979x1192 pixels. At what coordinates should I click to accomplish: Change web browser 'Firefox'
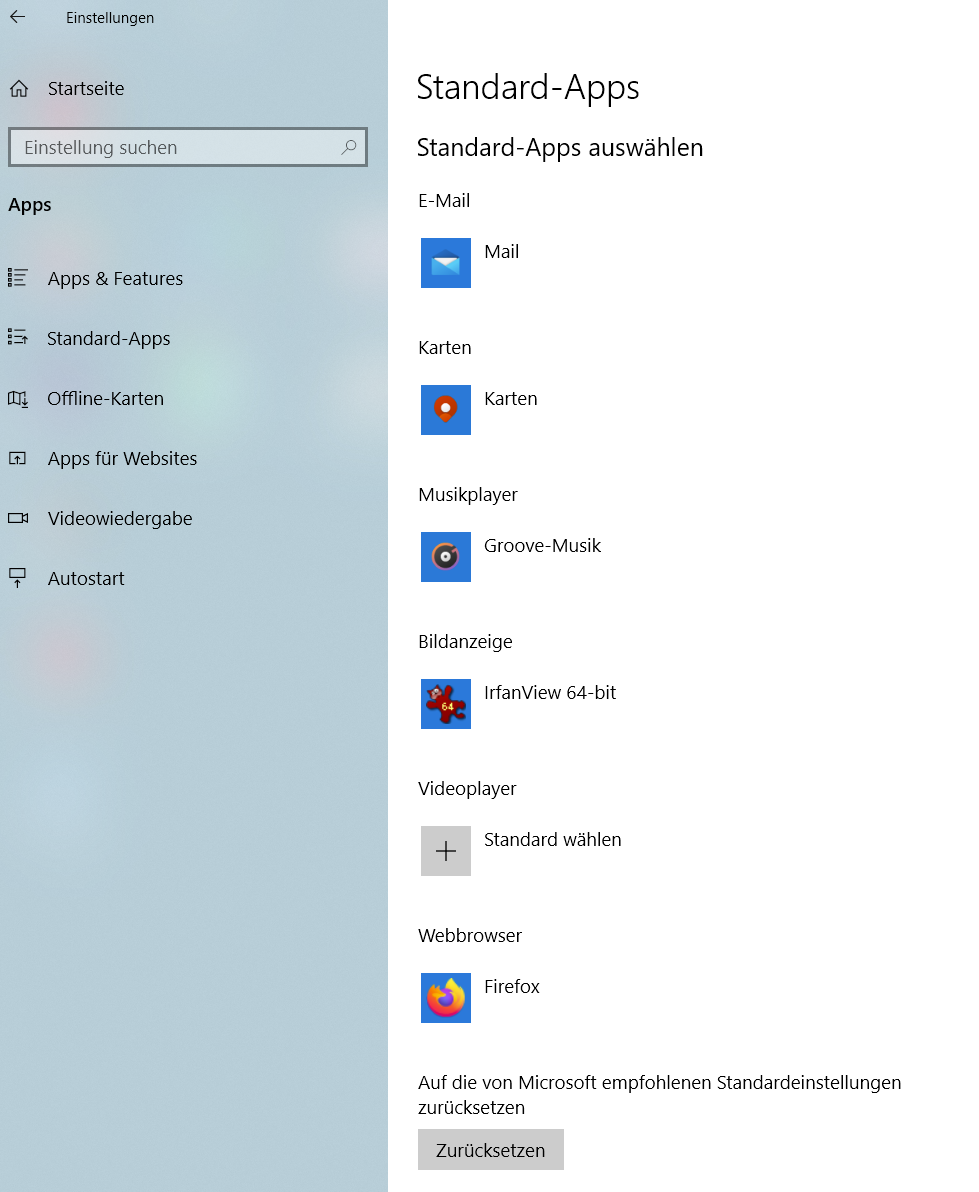(512, 987)
